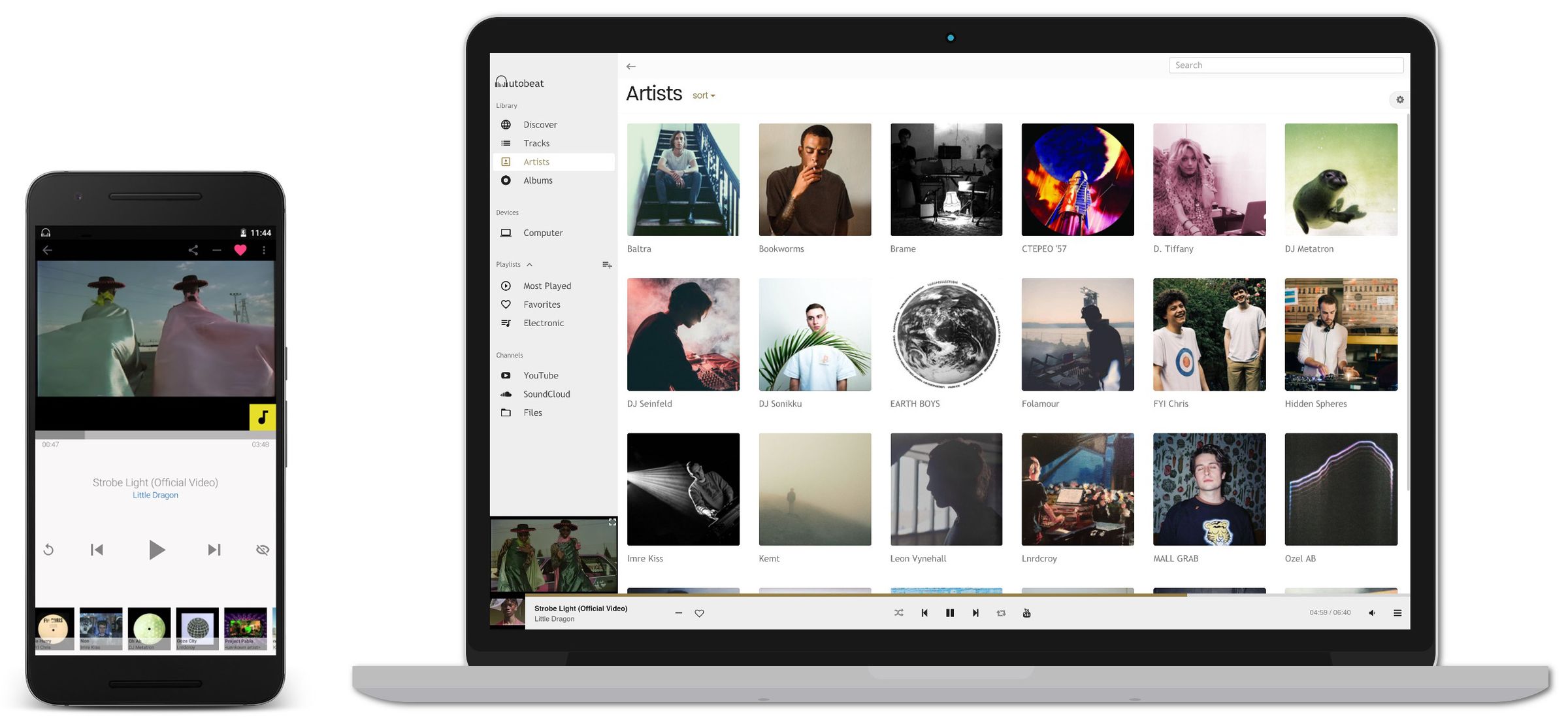
Task: Open the queue menu in the playback bar
Action: 1397,612
